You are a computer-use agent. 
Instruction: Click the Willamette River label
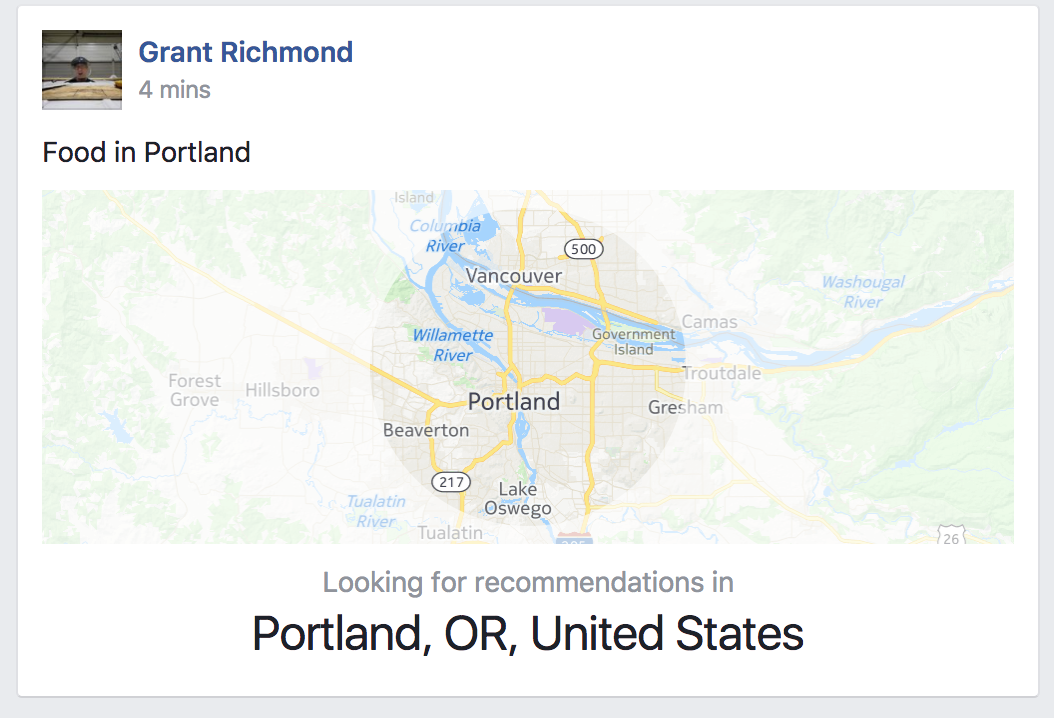pos(453,345)
